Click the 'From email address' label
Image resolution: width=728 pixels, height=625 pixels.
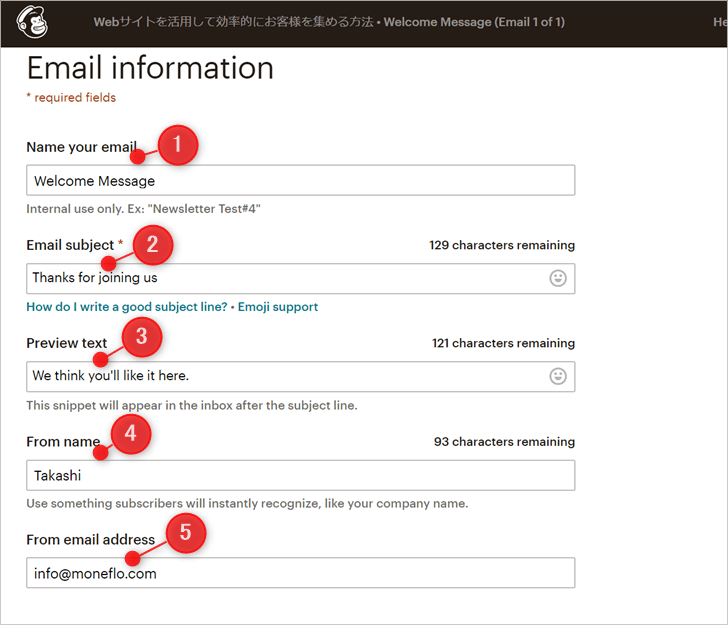click(x=90, y=540)
